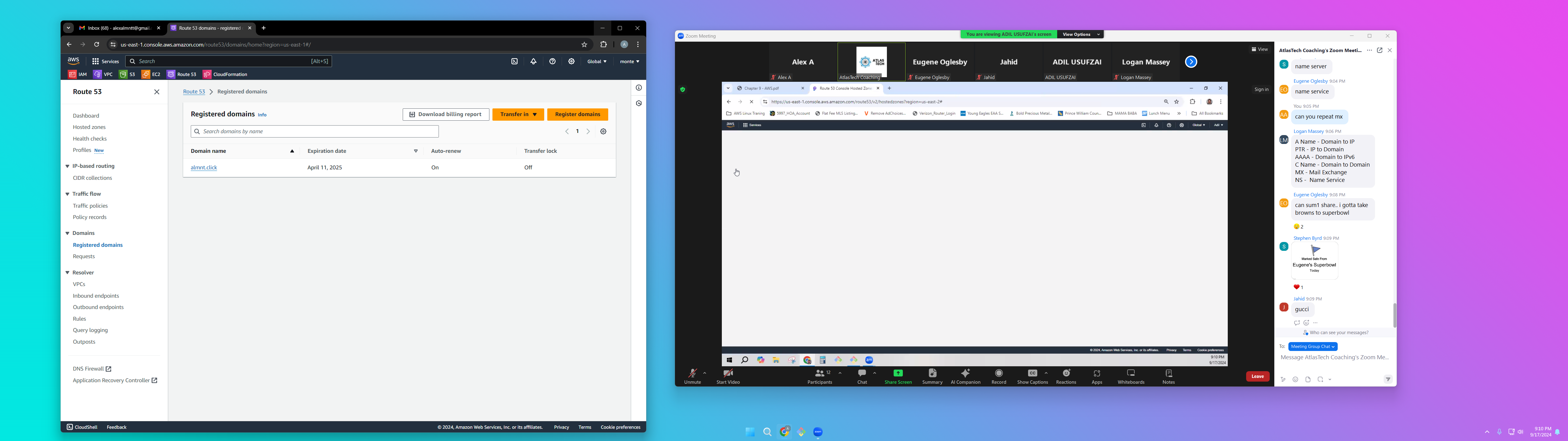Viewport: 1568px width, 441px height.
Task: Click the Zoom chat scrollbar
Action: (1394, 315)
